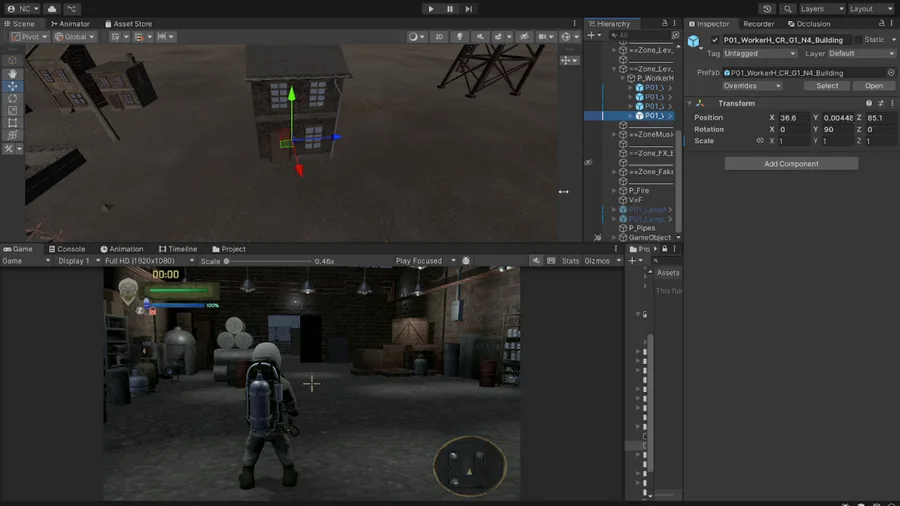This screenshot has height=506, width=900.
Task: Open the scene Gizmos globe dropdown
Action: coord(570,36)
